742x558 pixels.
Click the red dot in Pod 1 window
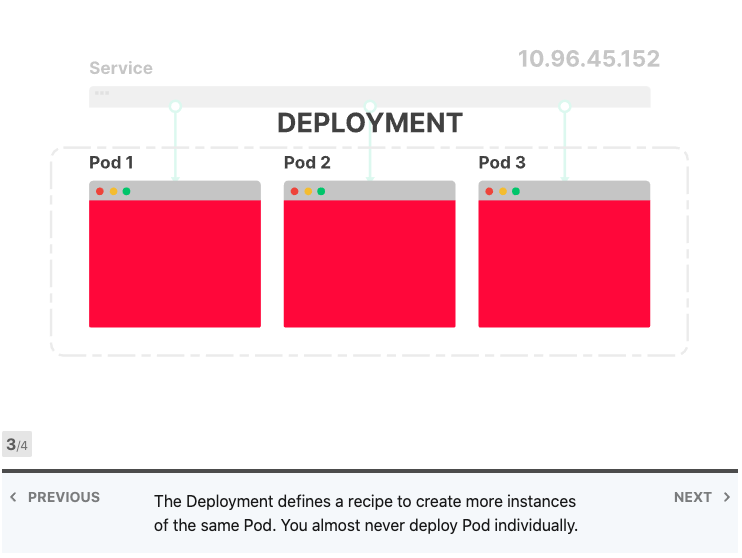(x=100, y=191)
